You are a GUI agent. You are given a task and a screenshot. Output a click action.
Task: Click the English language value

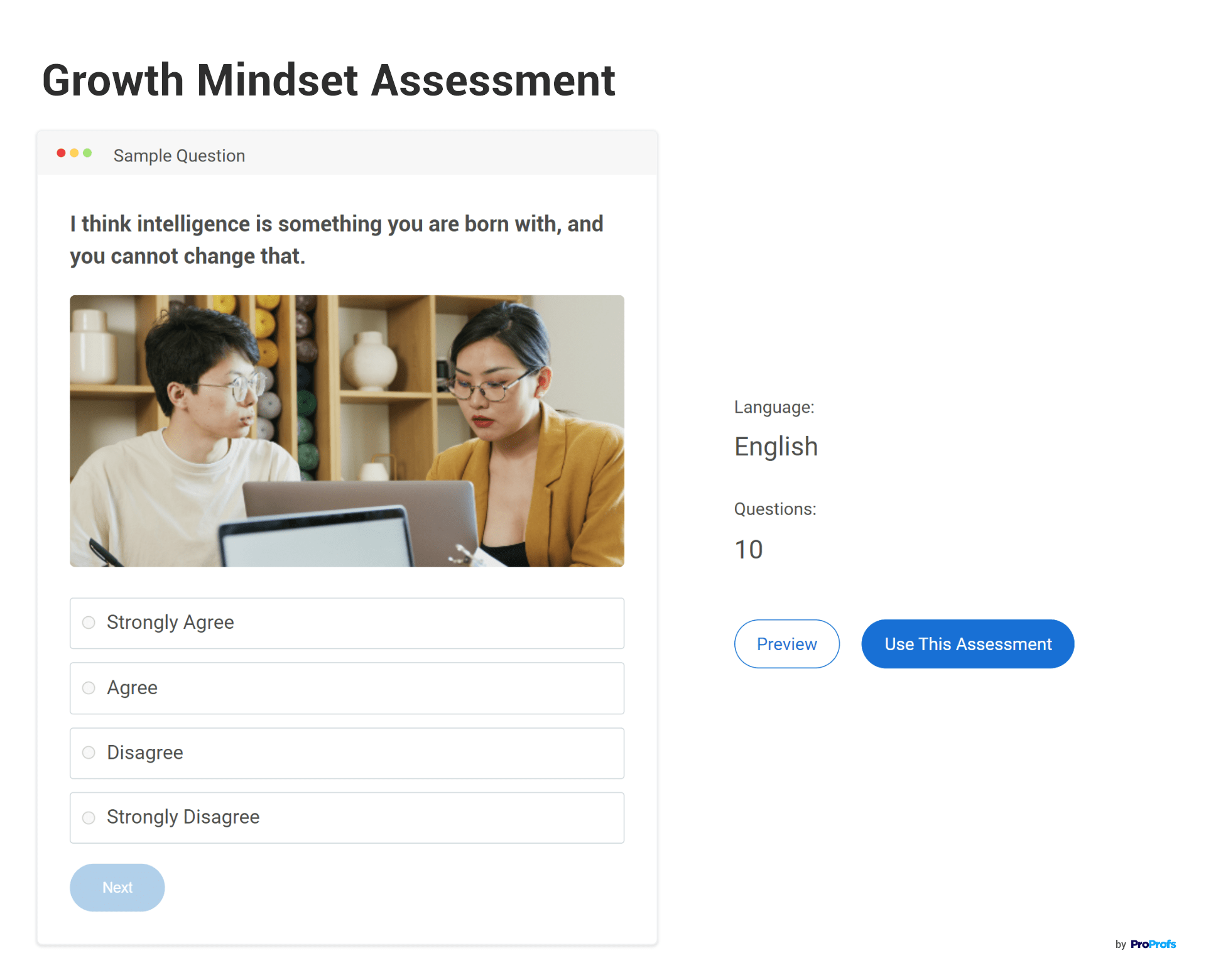coord(776,447)
